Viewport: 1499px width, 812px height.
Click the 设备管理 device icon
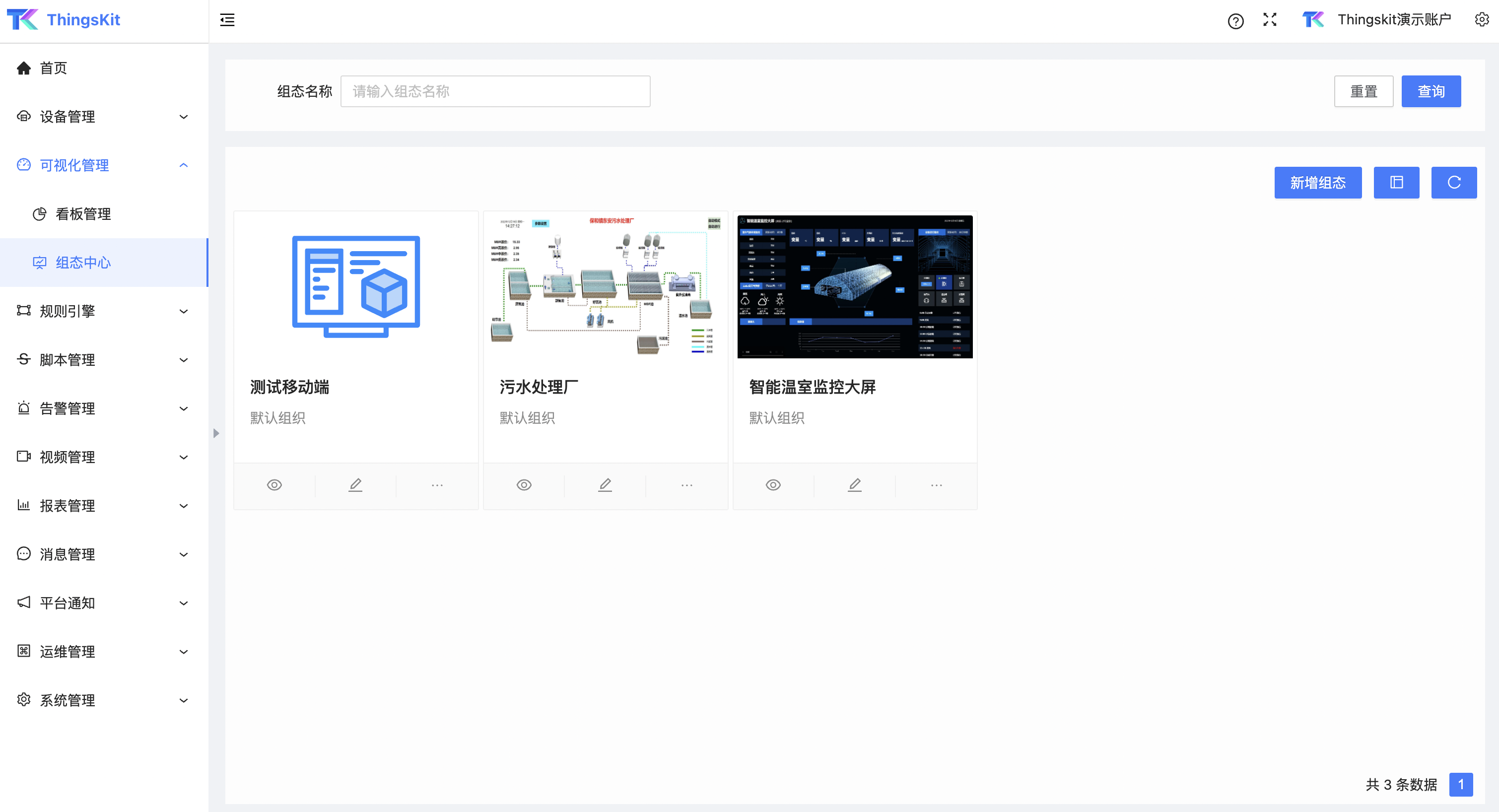24,117
